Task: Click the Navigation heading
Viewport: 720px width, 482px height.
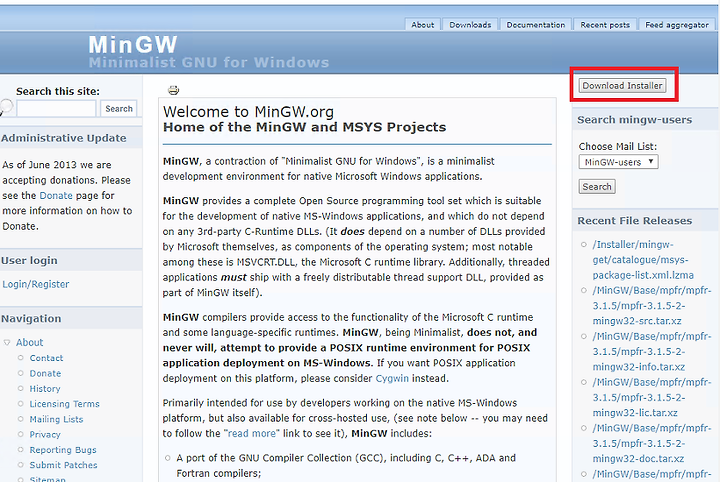Action: click(31, 319)
